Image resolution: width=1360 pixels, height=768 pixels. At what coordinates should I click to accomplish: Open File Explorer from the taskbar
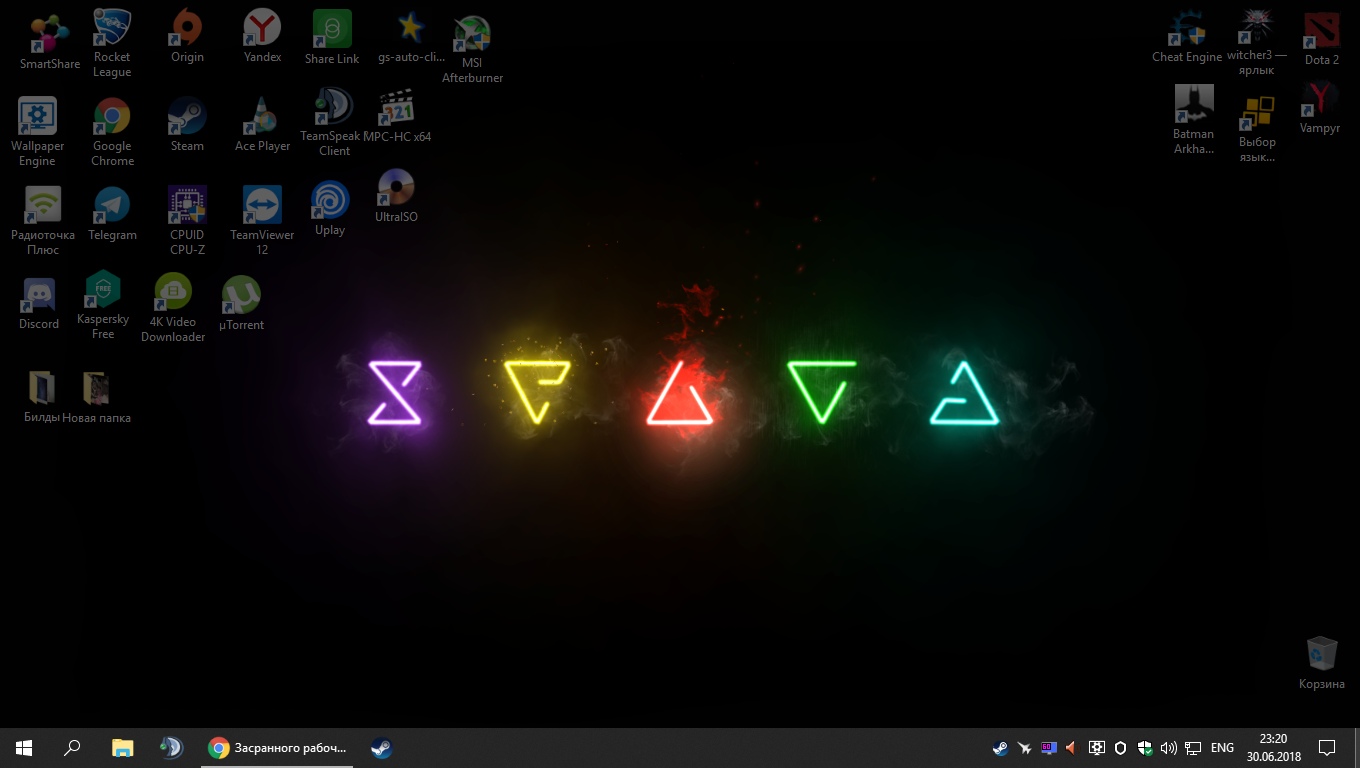(x=122, y=748)
